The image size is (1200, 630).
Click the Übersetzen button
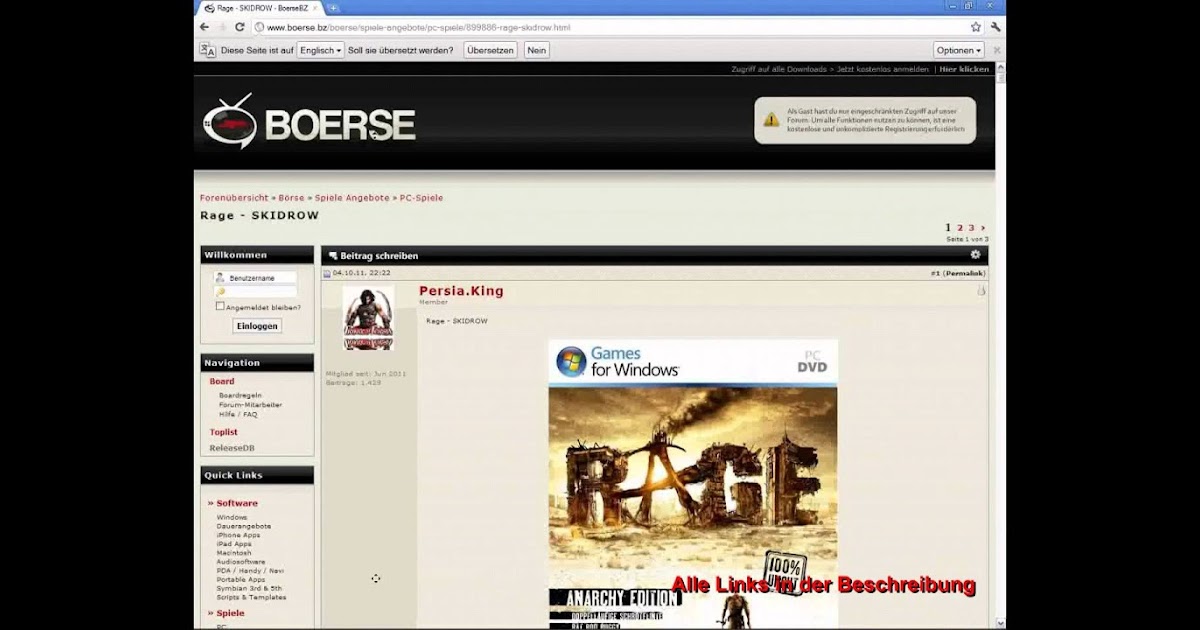490,50
